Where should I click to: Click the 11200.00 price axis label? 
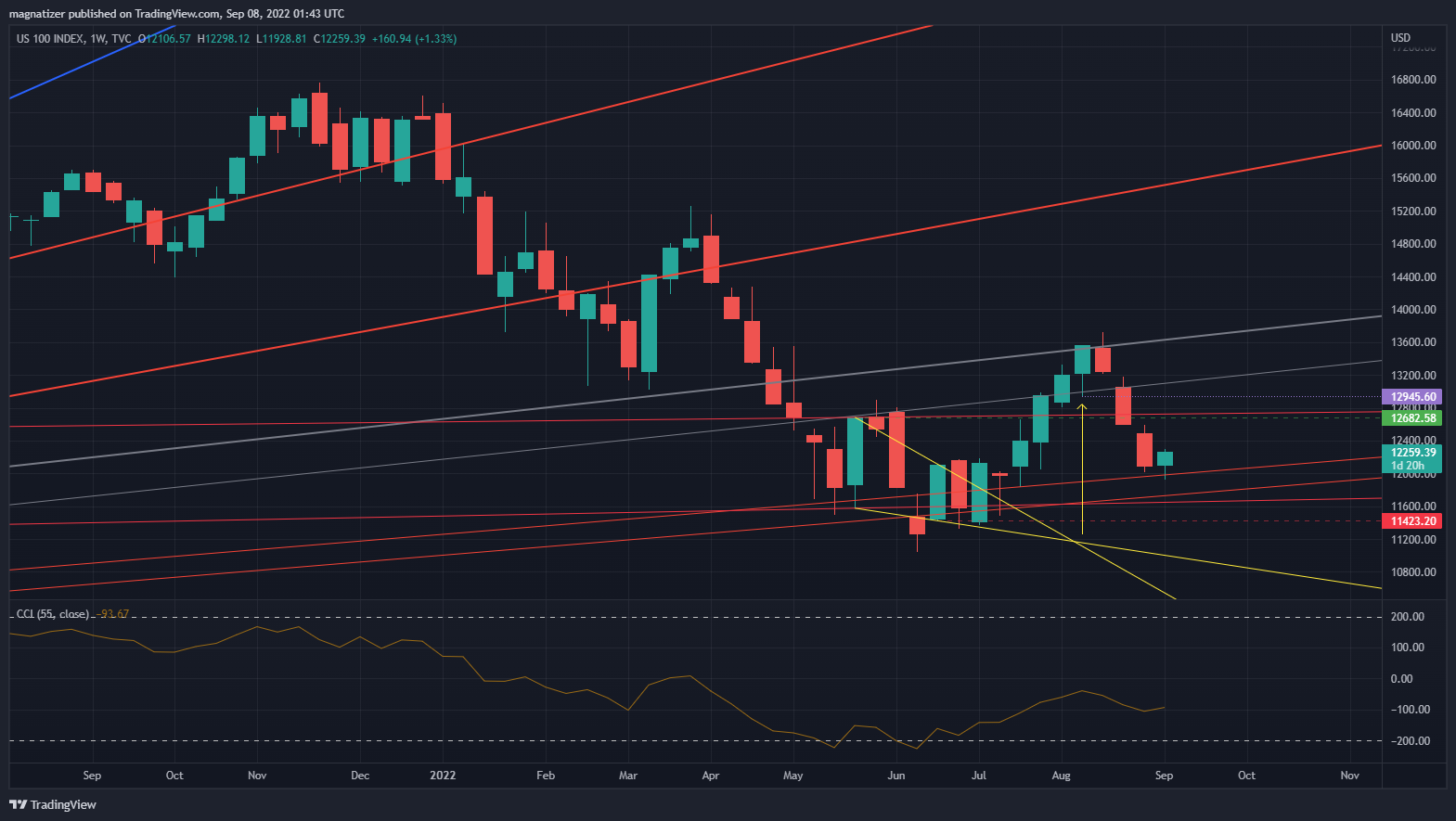coord(1413,540)
